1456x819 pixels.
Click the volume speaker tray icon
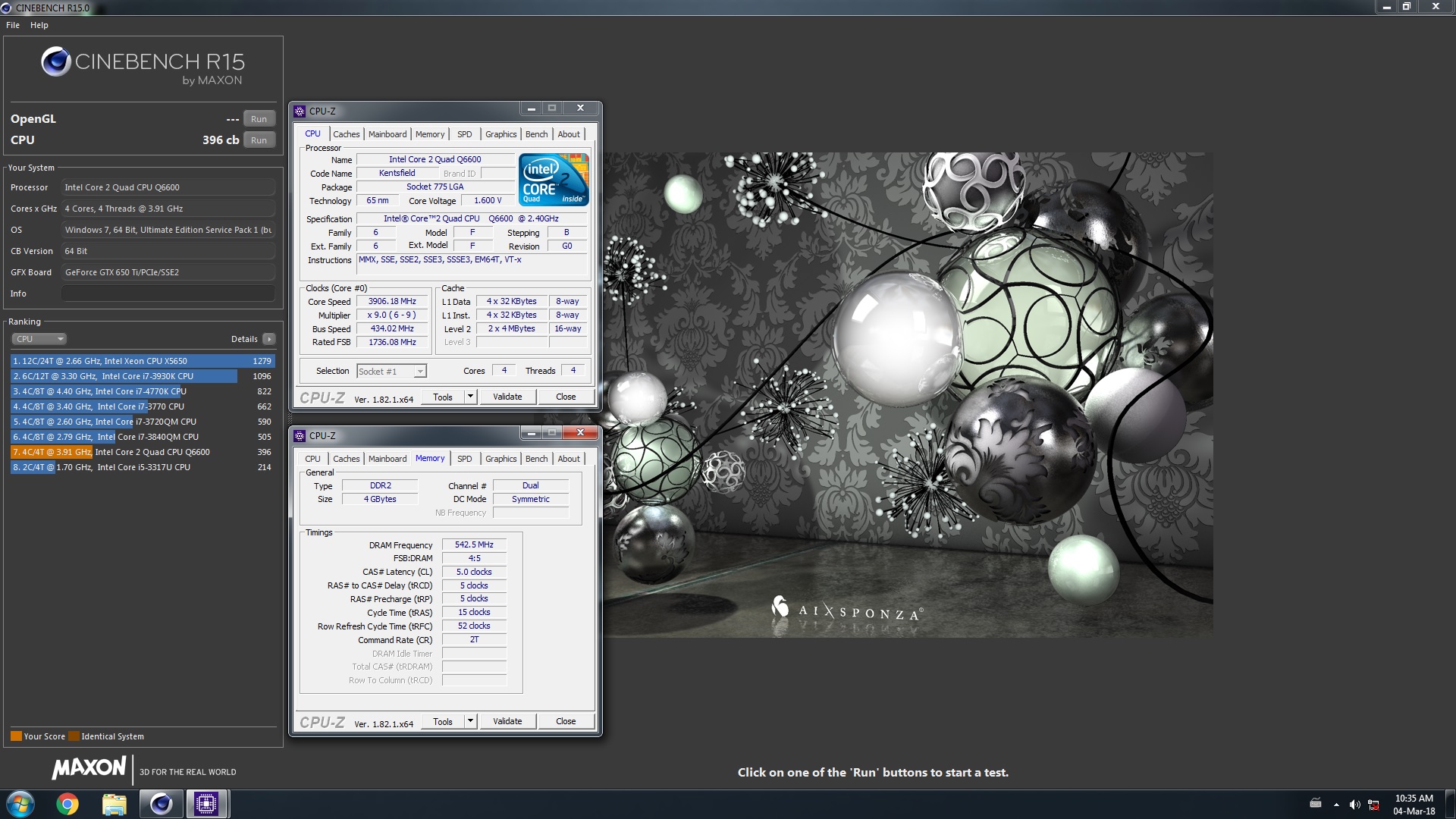1354,805
